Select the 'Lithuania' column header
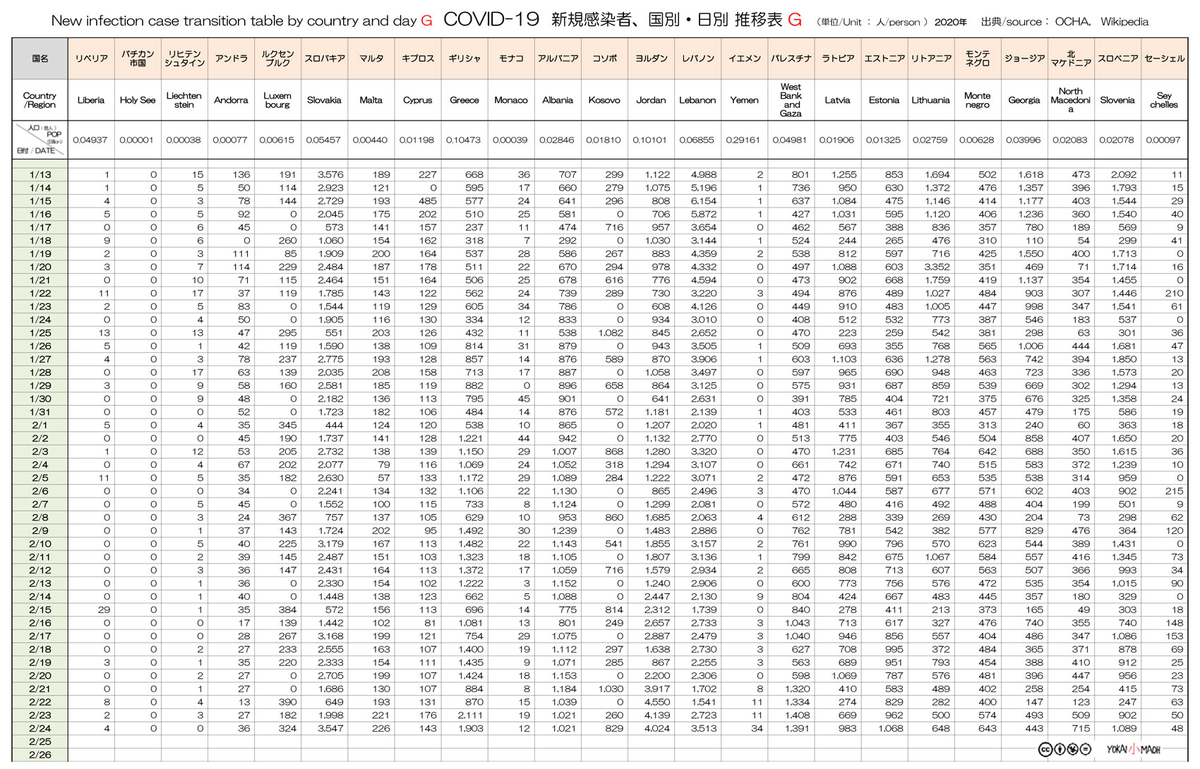 click(931, 100)
